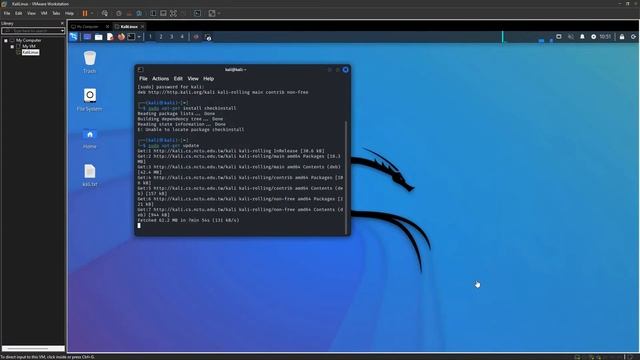The height and width of the screenshot is (360, 640).
Task: Open the file manager icon in Kali panel
Action: tap(98, 37)
